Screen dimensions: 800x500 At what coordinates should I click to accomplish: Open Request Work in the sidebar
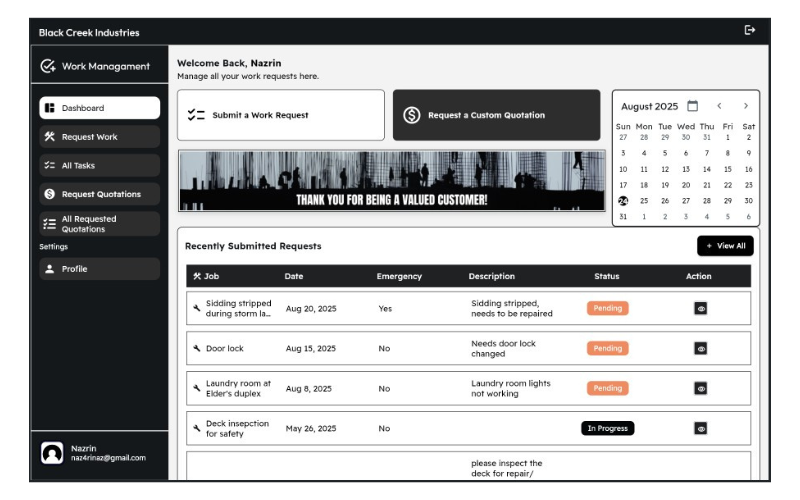tap(99, 137)
